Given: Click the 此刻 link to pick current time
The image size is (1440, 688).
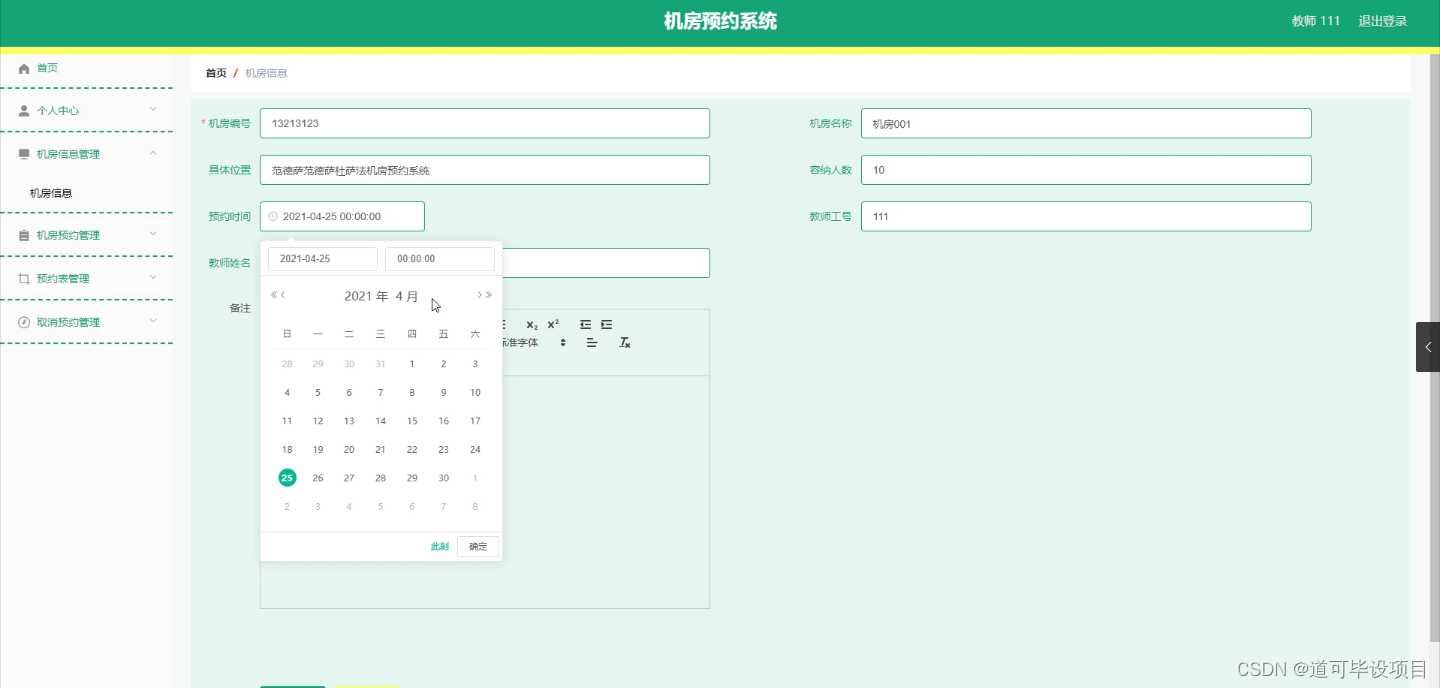Looking at the screenshot, I should coord(439,546).
